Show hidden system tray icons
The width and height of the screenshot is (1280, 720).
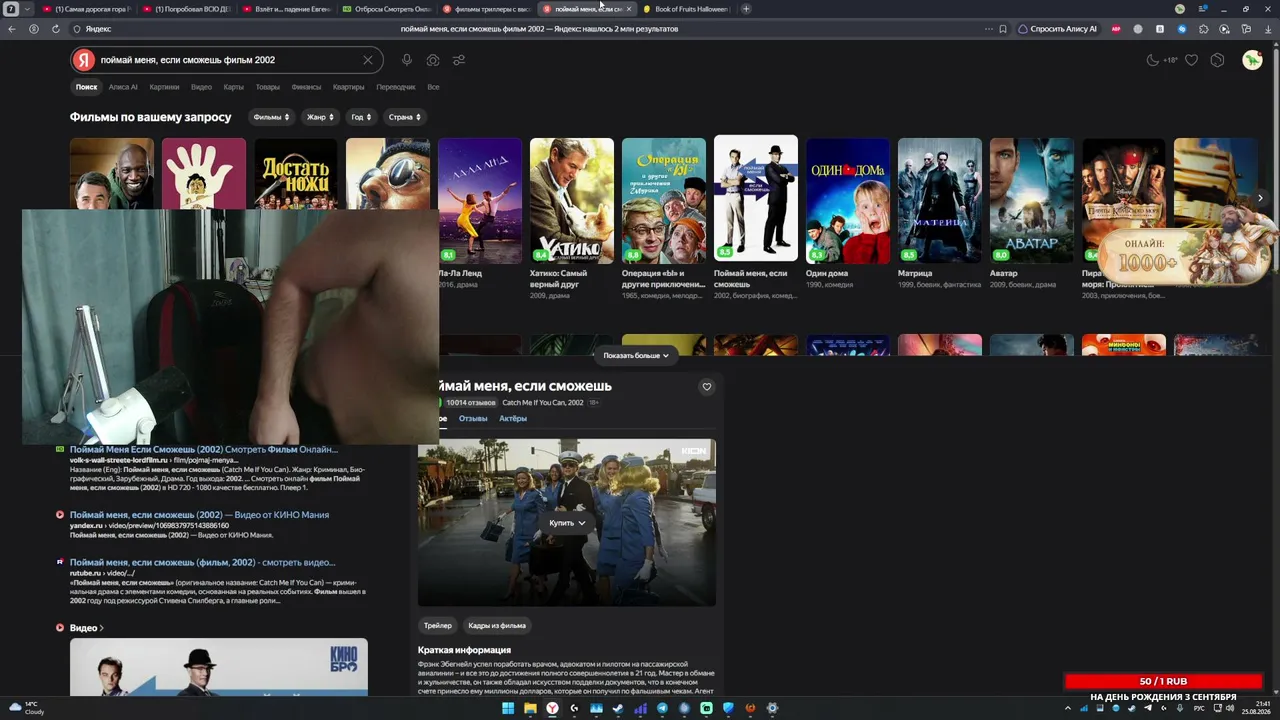1068,709
